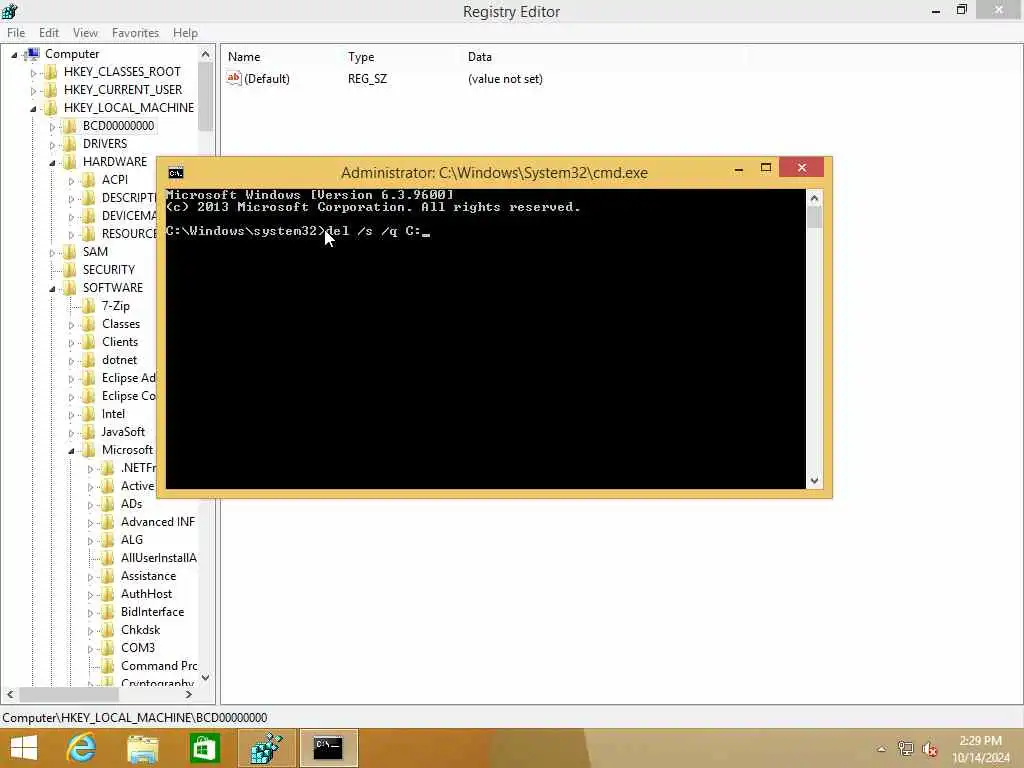Select the AuthHost key

click(x=146, y=594)
